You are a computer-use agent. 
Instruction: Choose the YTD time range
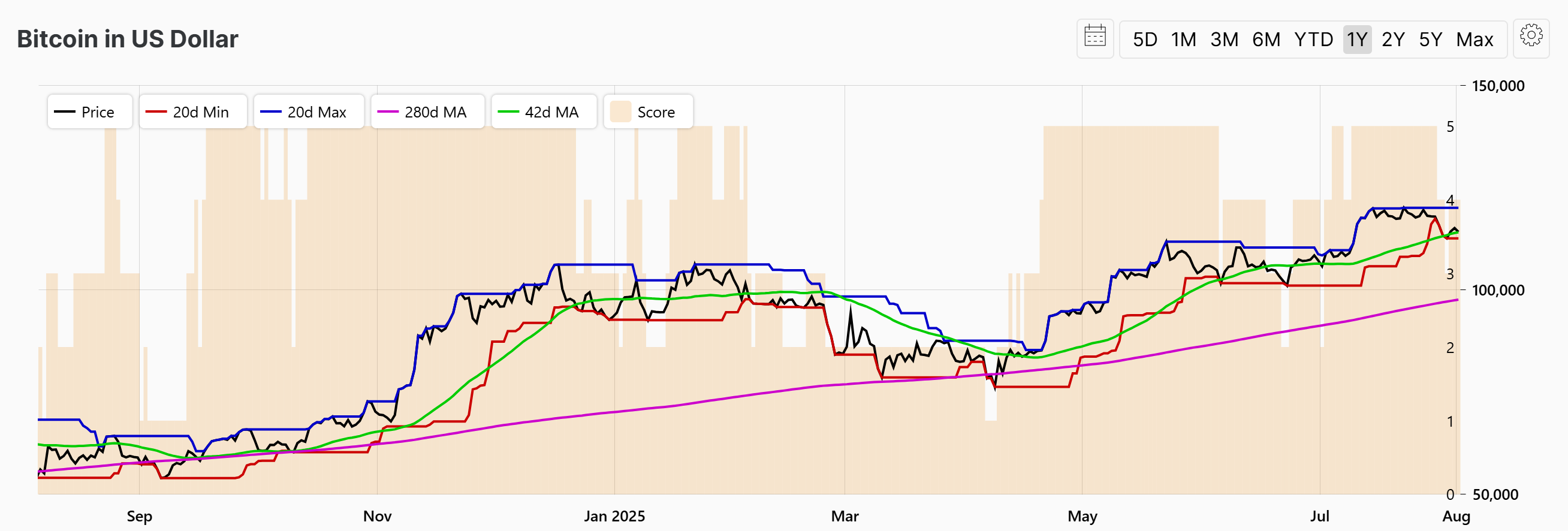1314,40
